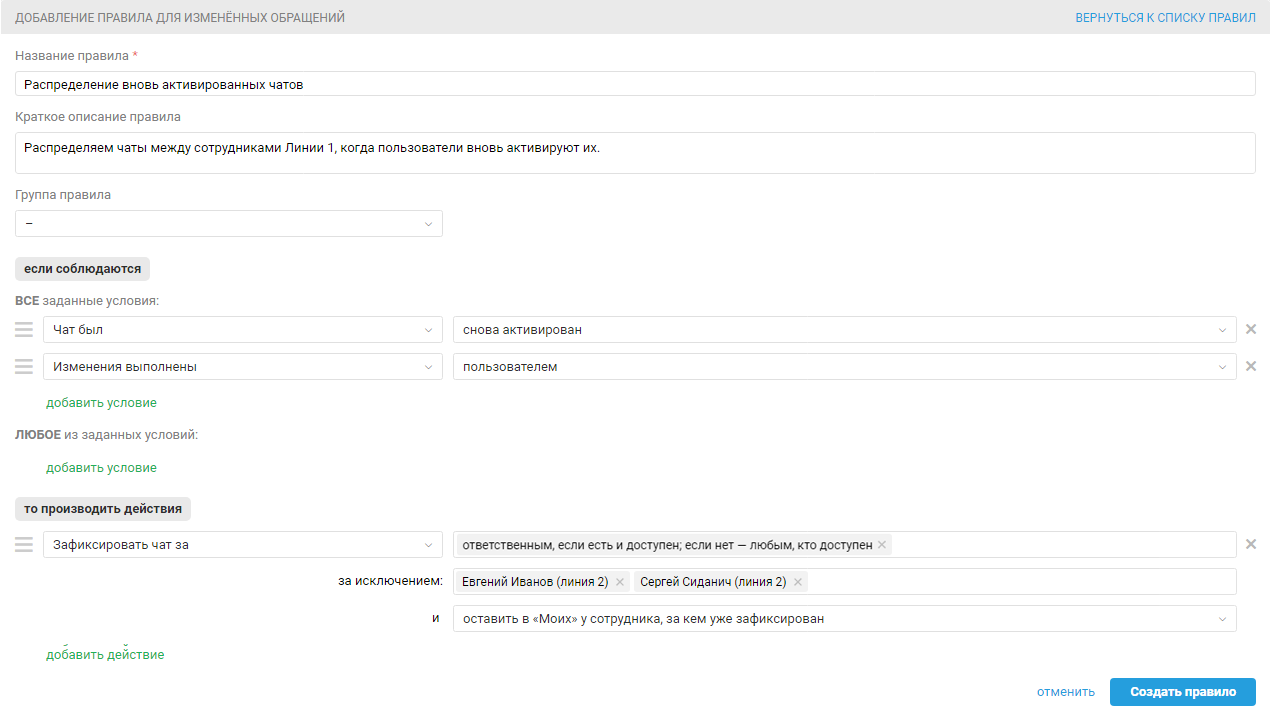Image resolution: width=1270 pixels, height=718 pixels.
Task: Open the 'Изменения выполнены' condition dropdown
Action: (243, 367)
